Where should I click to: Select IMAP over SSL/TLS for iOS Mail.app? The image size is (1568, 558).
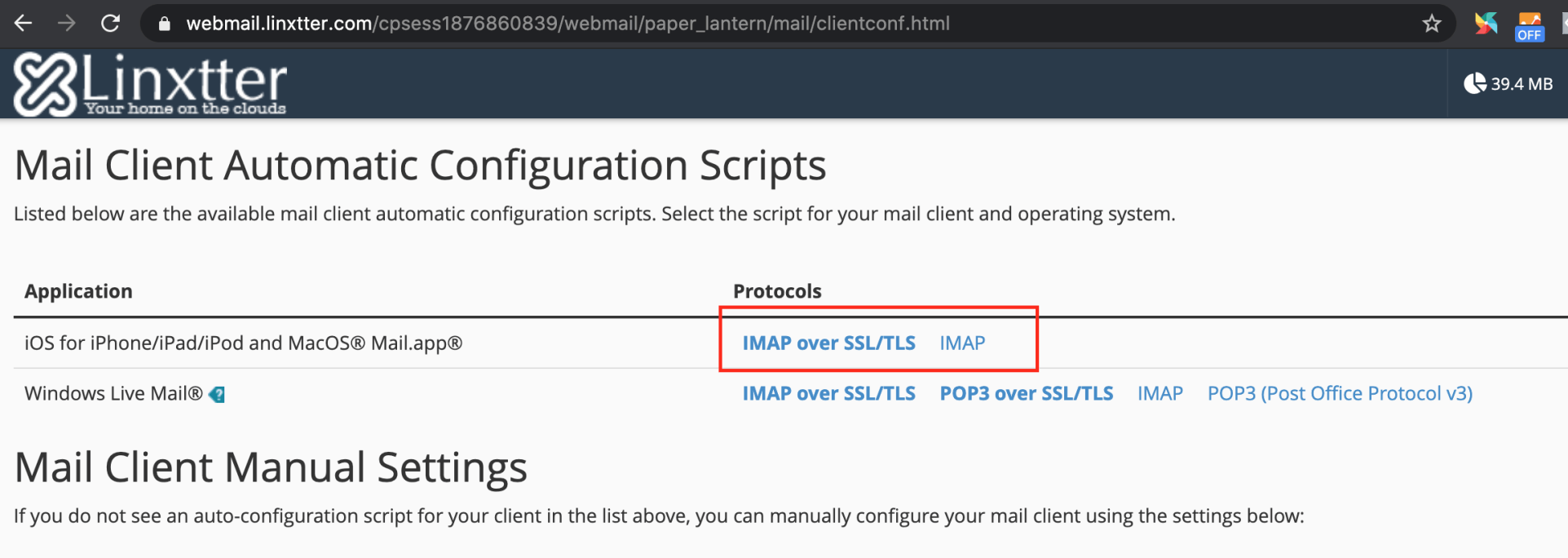pos(828,343)
